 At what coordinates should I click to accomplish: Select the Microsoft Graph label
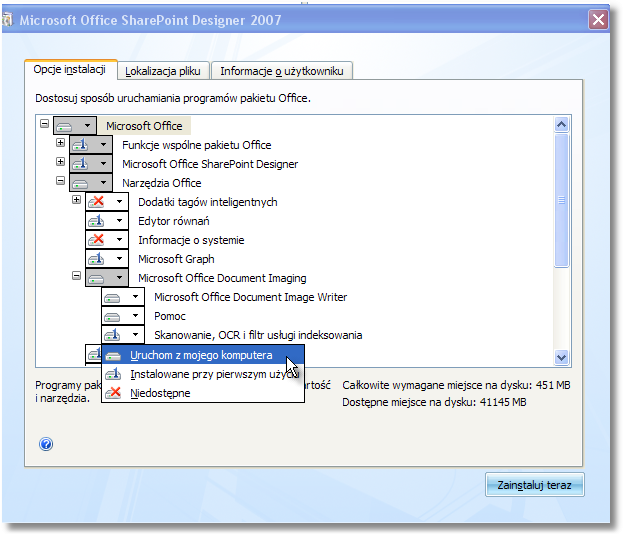(176, 260)
